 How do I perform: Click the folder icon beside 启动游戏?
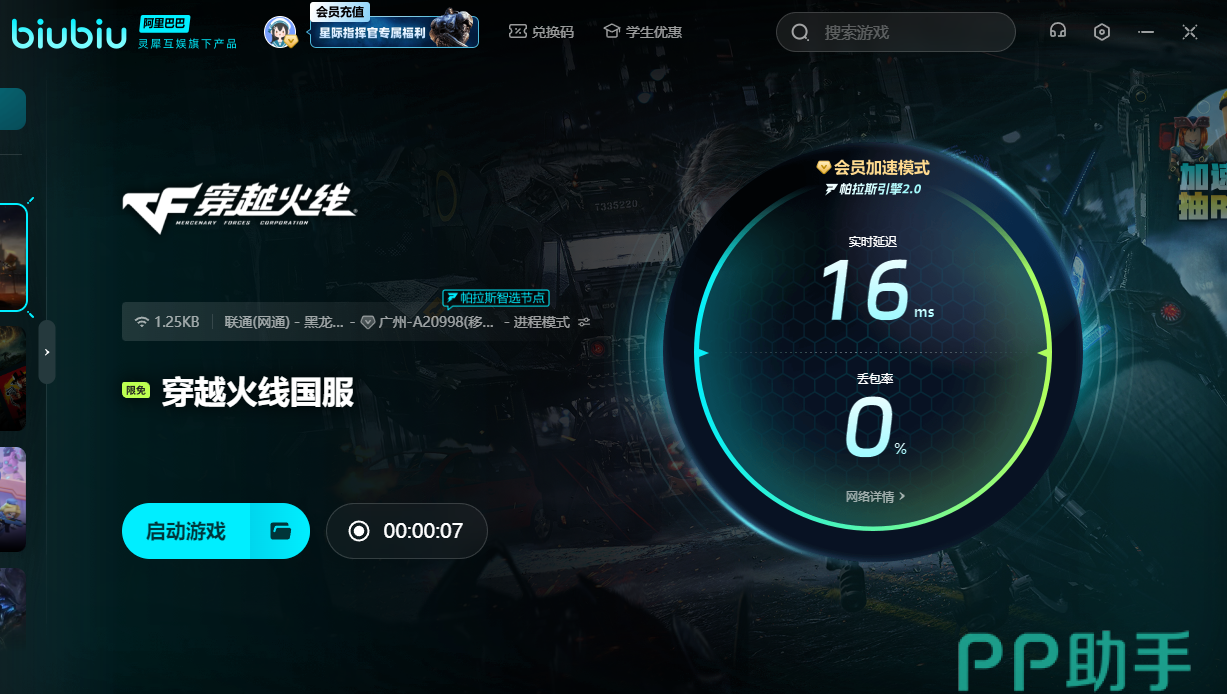(x=280, y=531)
